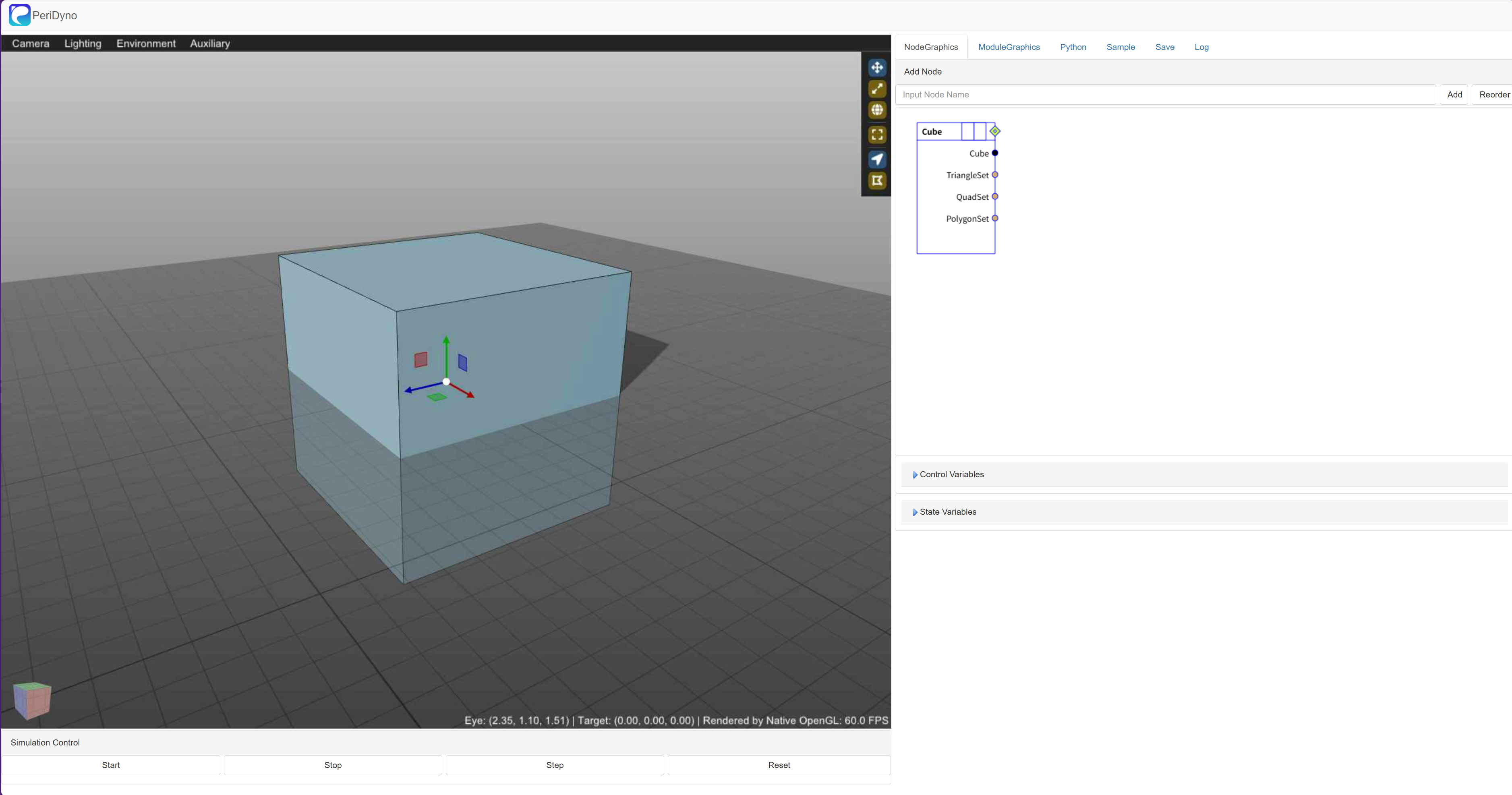Stop the simulation
The image size is (1512, 795).
(333, 765)
